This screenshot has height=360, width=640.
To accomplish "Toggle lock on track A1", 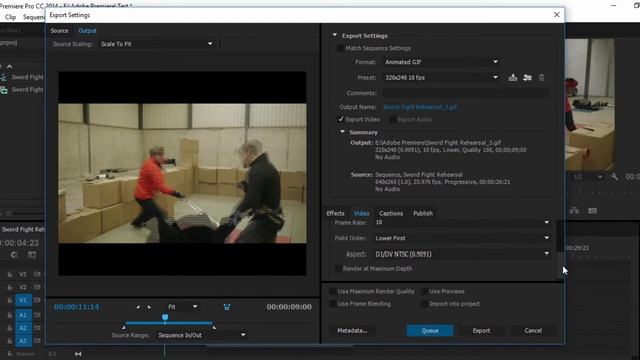I will pyautogui.click(x=10, y=315).
